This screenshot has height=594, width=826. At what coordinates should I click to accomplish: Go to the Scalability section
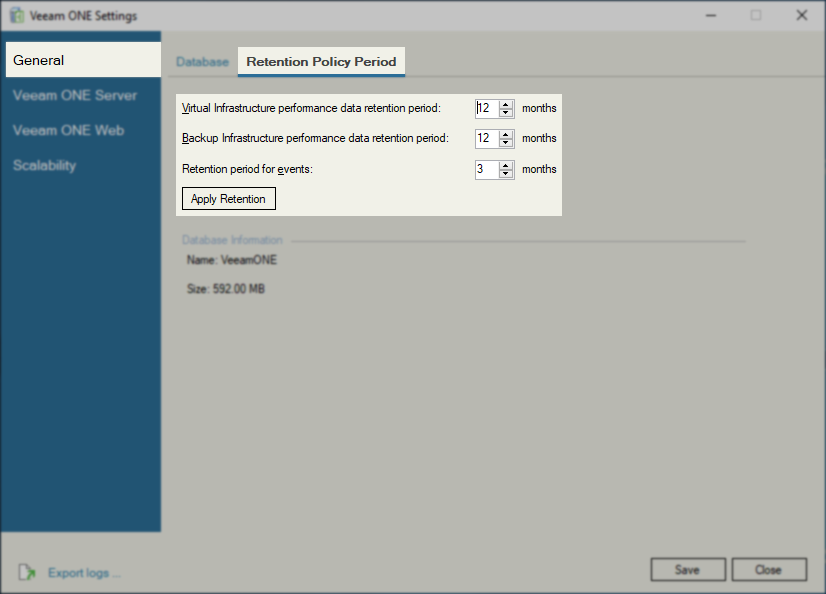[x=44, y=165]
